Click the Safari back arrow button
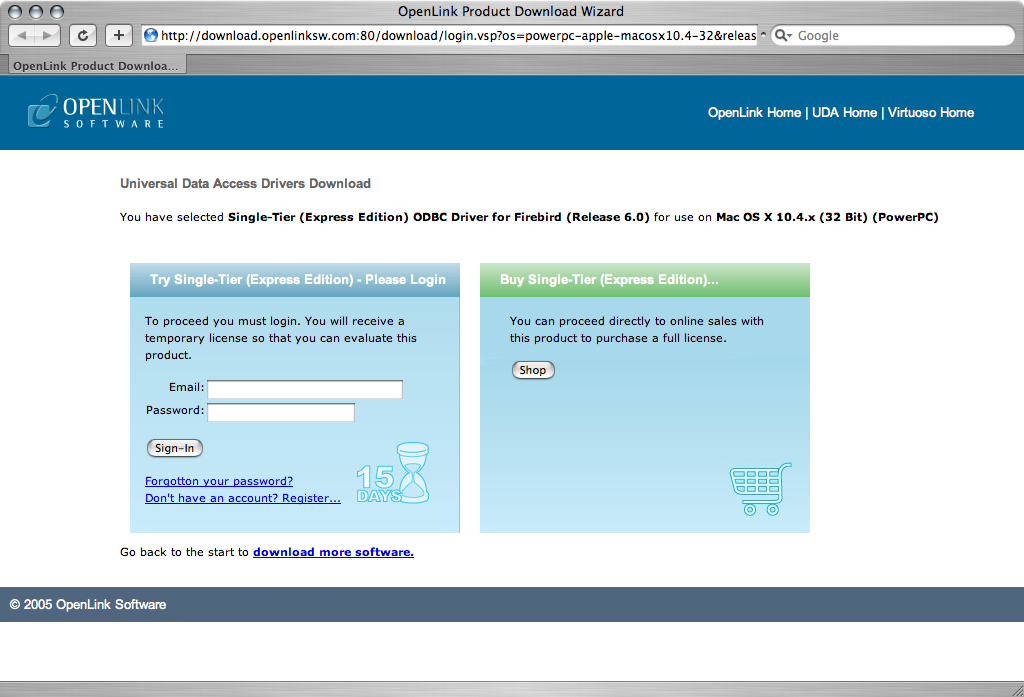The width and height of the screenshot is (1024, 697). pyautogui.click(x=24, y=35)
